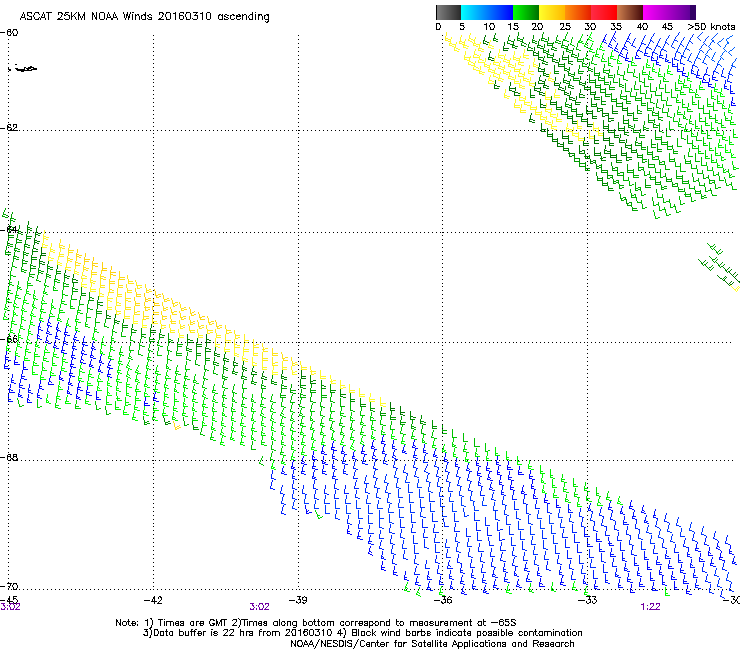Viewport: 740px width, 650px height.
Task: Click latitude label '-62'
Action: (9, 128)
